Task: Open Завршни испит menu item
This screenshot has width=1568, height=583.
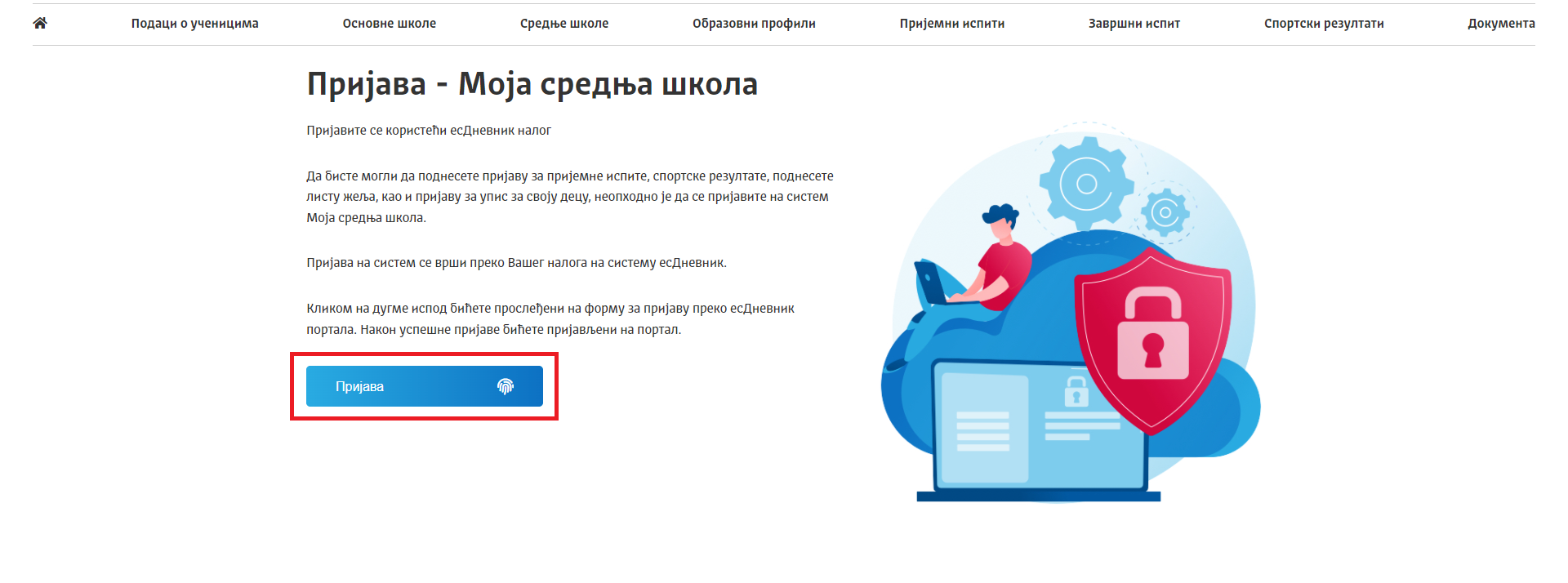Action: (x=1134, y=24)
